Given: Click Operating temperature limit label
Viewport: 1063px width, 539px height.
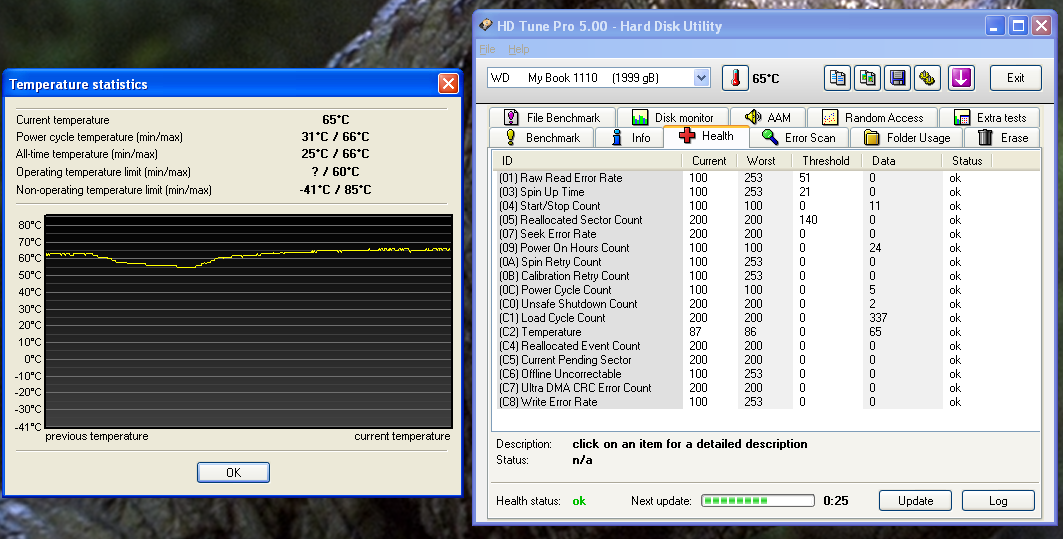Looking at the screenshot, I should [103, 172].
